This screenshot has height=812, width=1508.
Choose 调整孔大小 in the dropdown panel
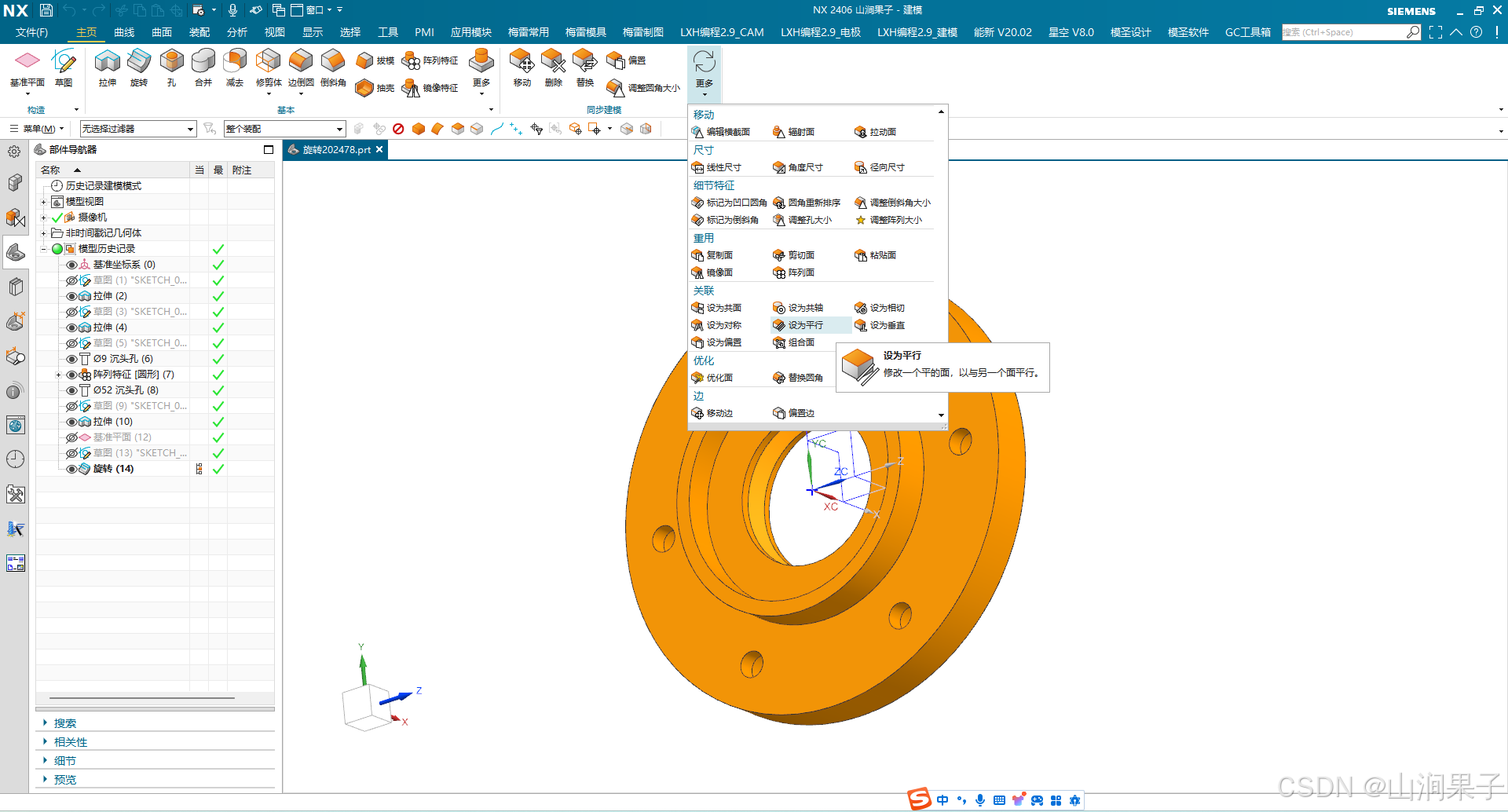[803, 220]
